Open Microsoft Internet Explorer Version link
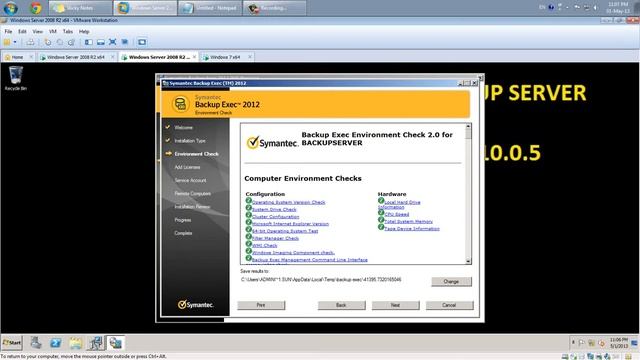 tap(290, 224)
